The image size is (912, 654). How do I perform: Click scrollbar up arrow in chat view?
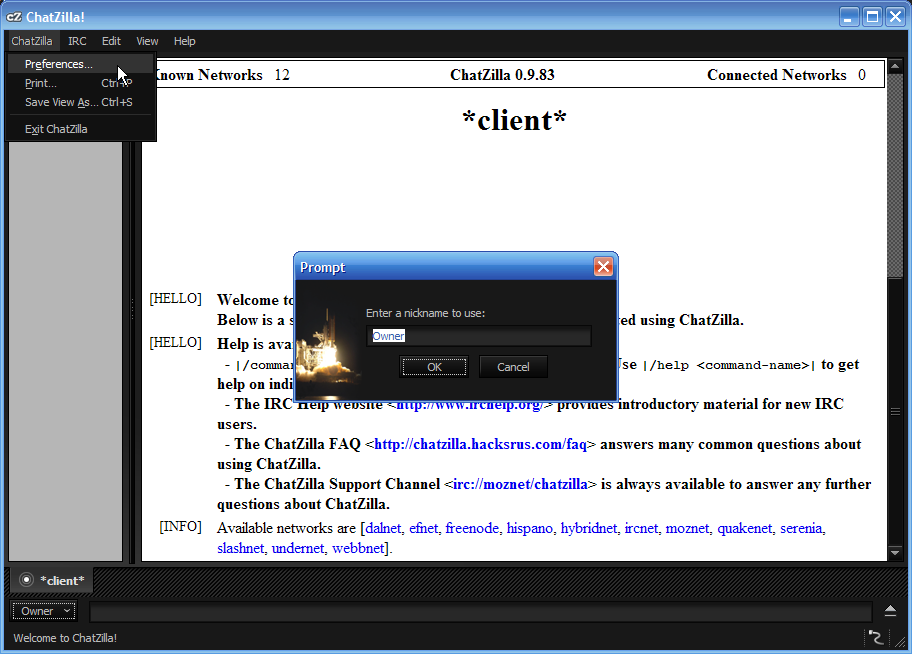[895, 65]
